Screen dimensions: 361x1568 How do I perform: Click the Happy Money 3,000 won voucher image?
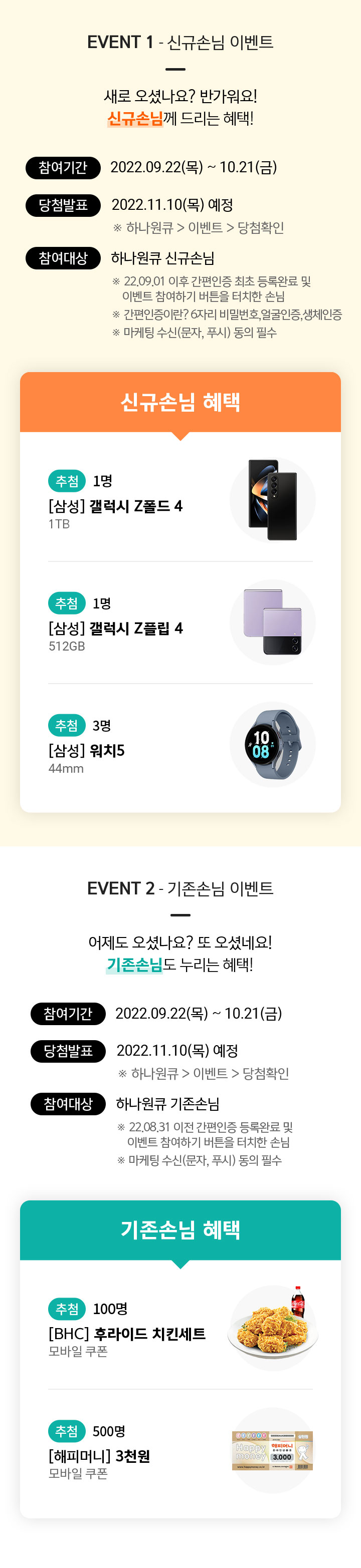coord(273,1450)
